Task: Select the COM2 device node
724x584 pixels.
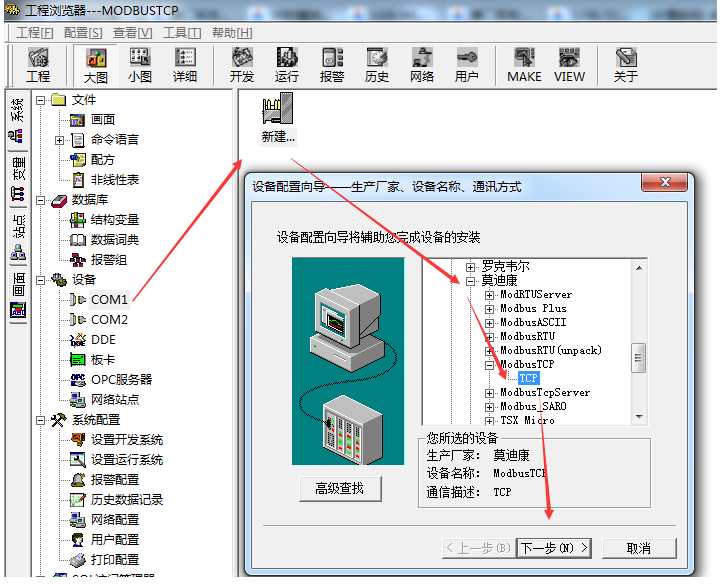Action: [109, 319]
